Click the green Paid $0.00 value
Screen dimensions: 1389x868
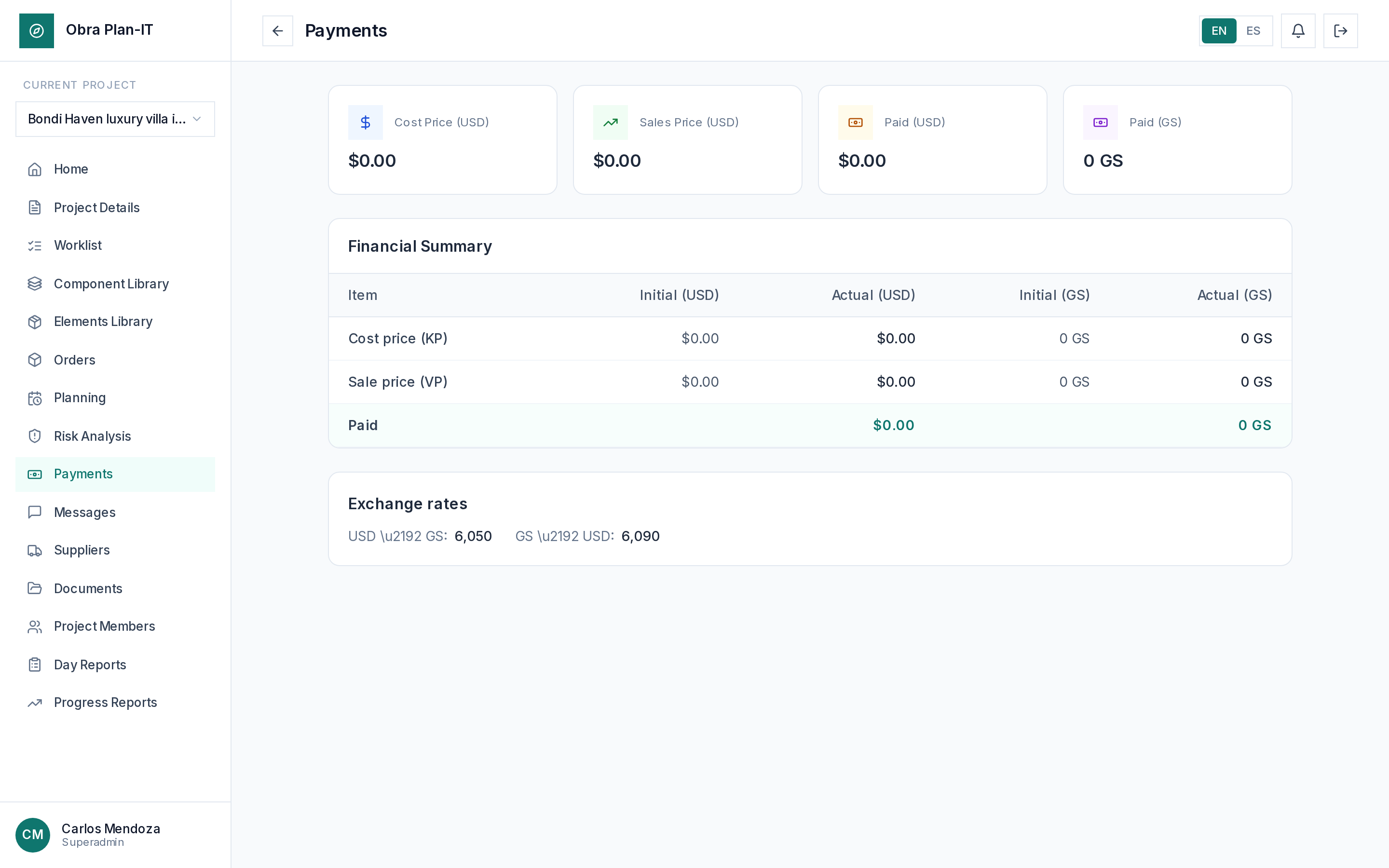coord(894,425)
